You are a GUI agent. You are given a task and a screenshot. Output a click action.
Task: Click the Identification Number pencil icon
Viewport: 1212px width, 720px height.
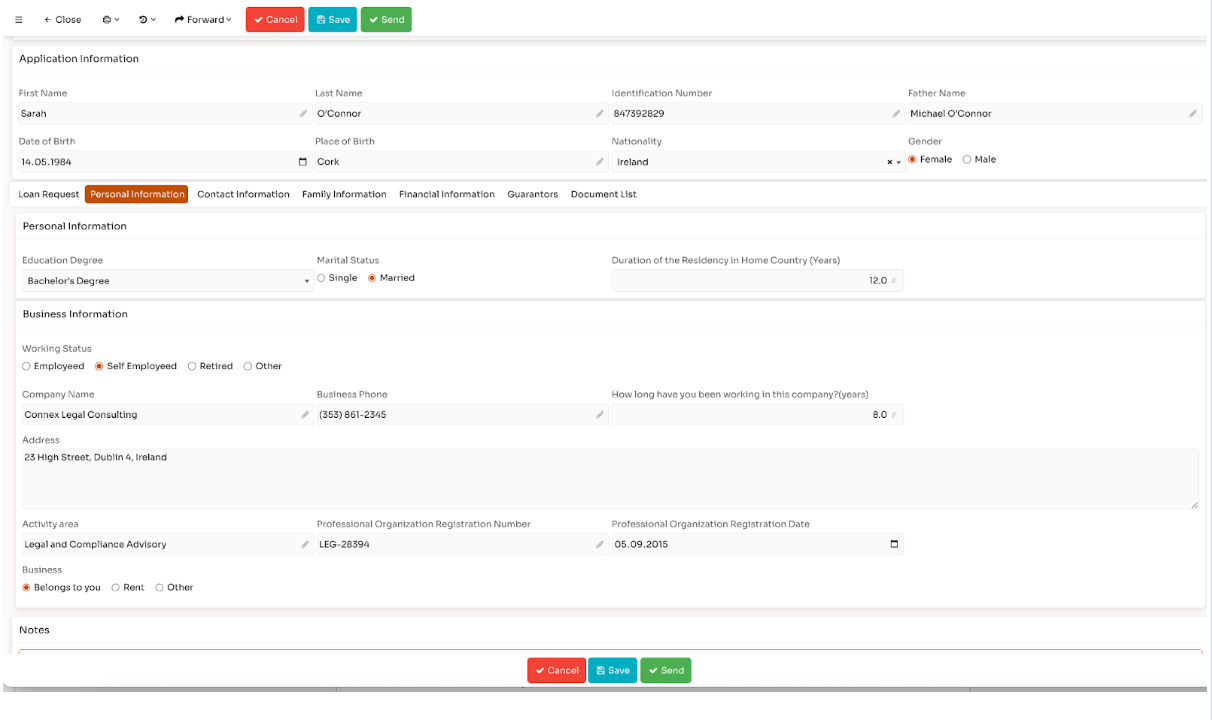(x=896, y=114)
